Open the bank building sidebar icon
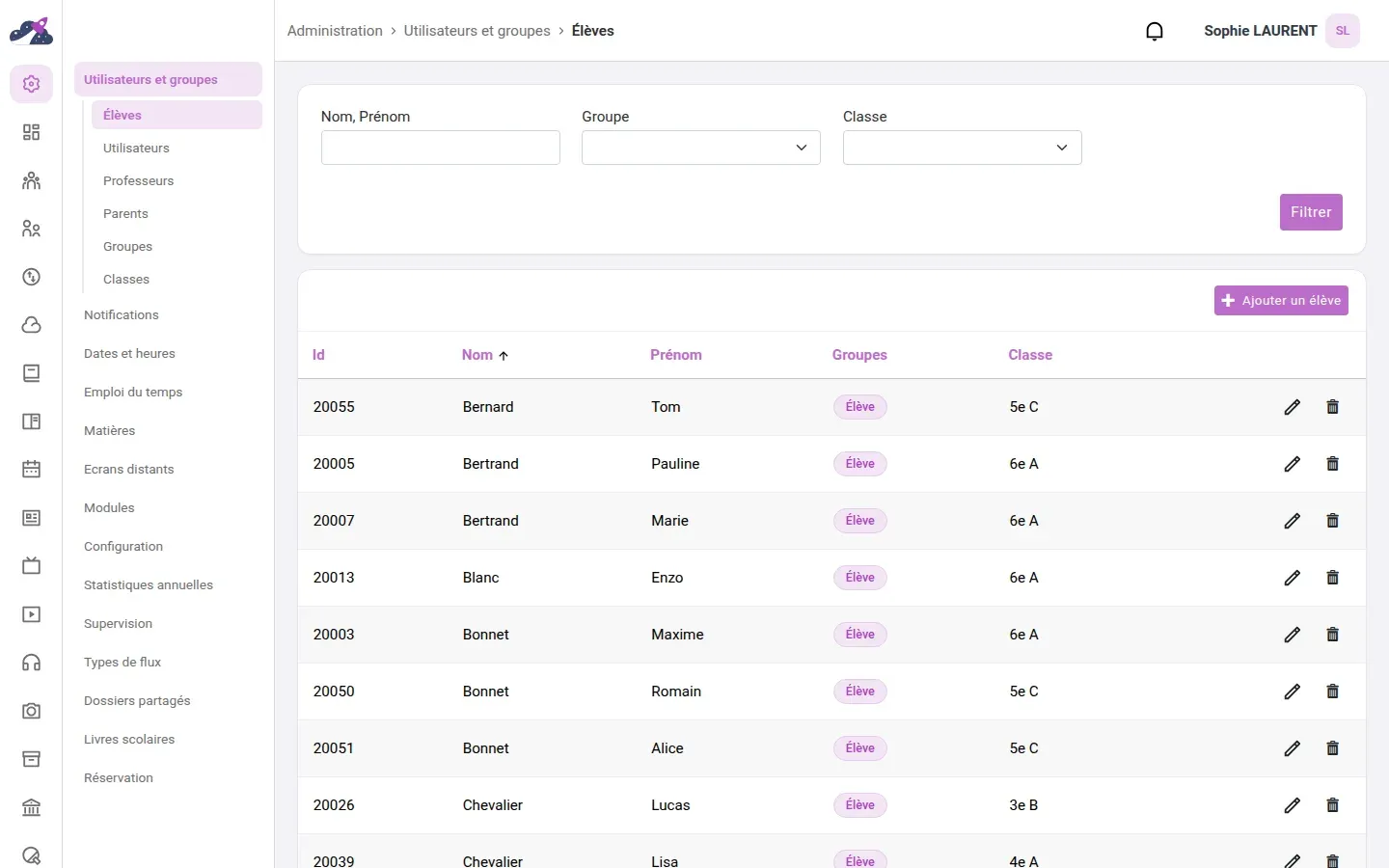Viewport: 1389px width, 868px height. [31, 807]
